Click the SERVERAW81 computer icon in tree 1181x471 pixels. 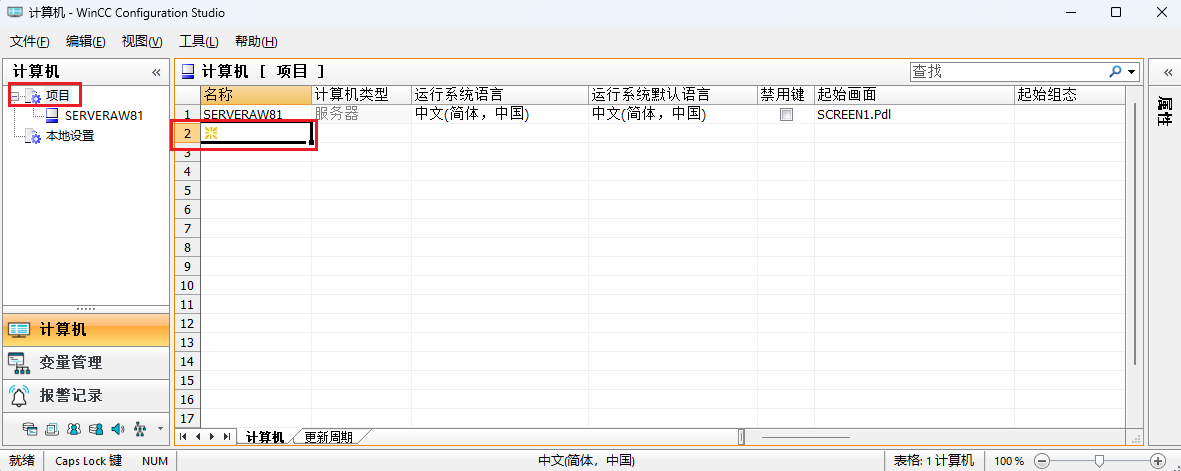(52, 116)
